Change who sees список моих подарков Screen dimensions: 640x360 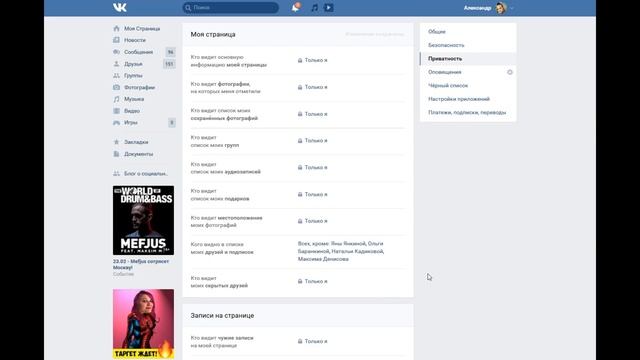pos(313,195)
